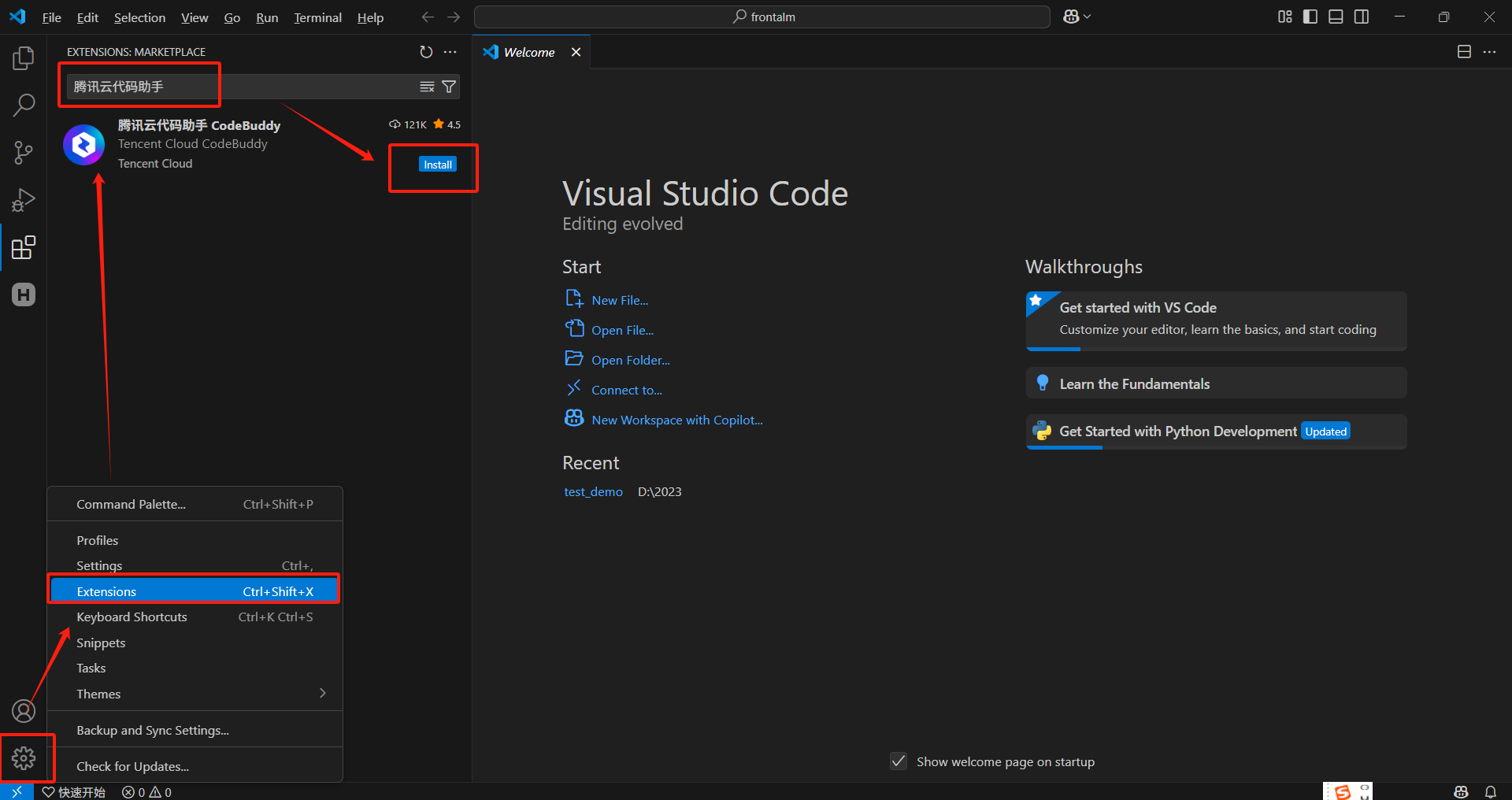The image size is (1512, 800).
Task: Choose Snippets menu entry
Action: [195, 643]
